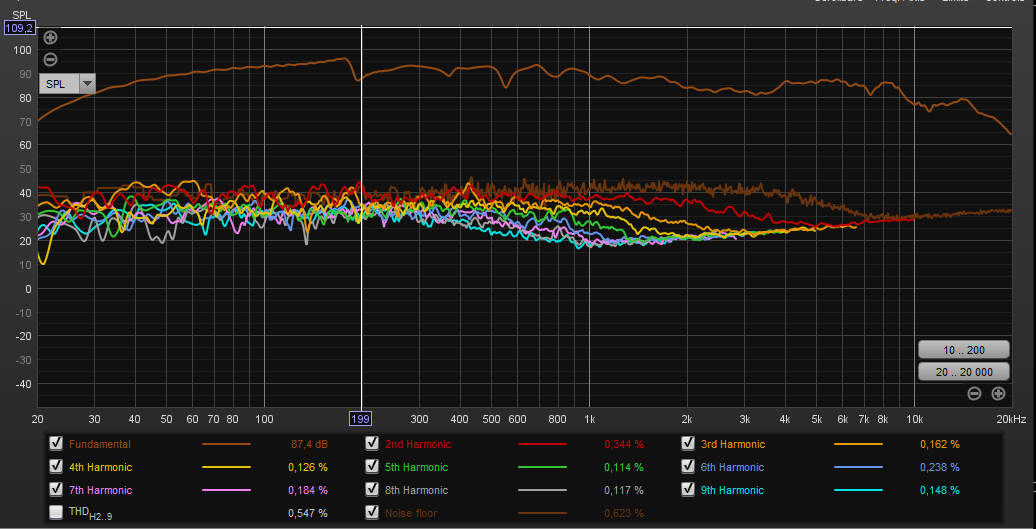1036x529 pixels.
Task: Open the SPL axis unit dropdown
Action: pos(87,84)
